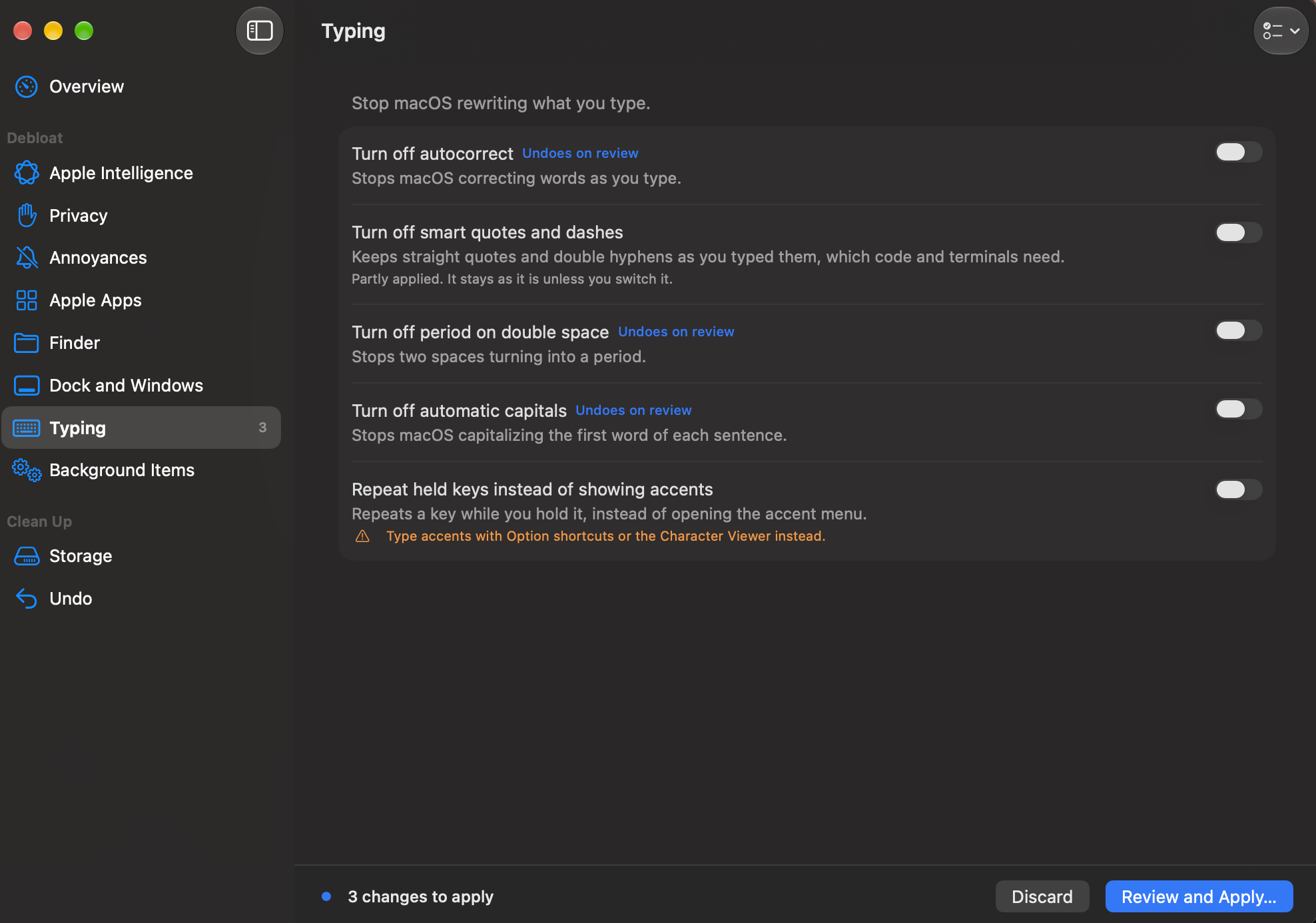Image resolution: width=1316 pixels, height=923 pixels.
Task: Click the Overview gauge icon
Action: (27, 87)
